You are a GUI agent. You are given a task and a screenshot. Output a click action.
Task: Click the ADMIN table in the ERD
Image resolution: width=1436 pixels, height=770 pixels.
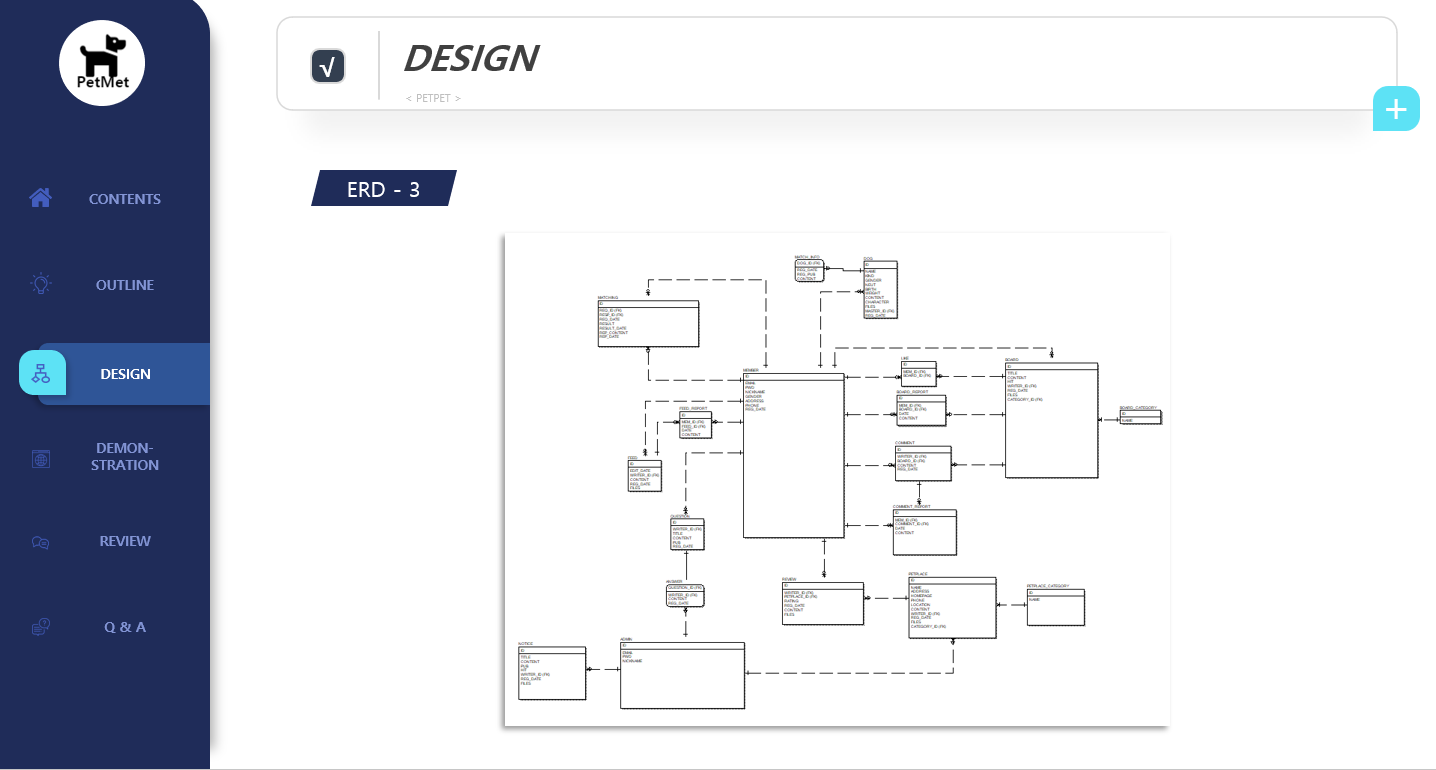682,675
